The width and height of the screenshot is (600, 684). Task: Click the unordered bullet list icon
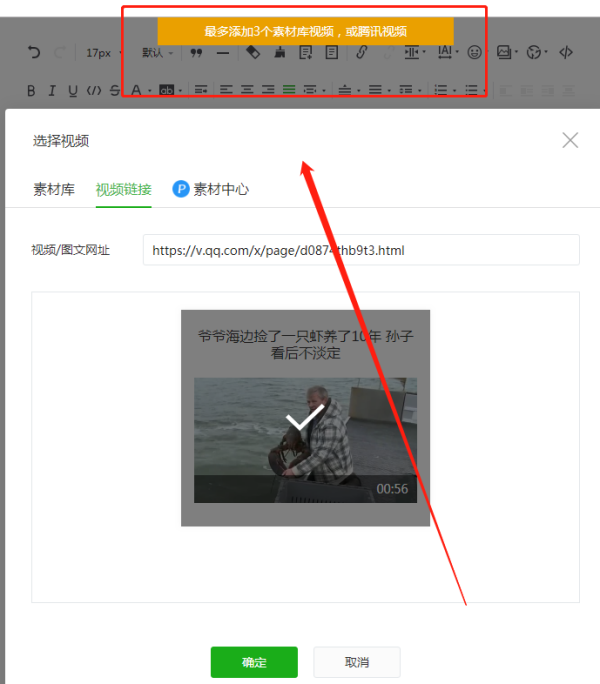[471, 90]
